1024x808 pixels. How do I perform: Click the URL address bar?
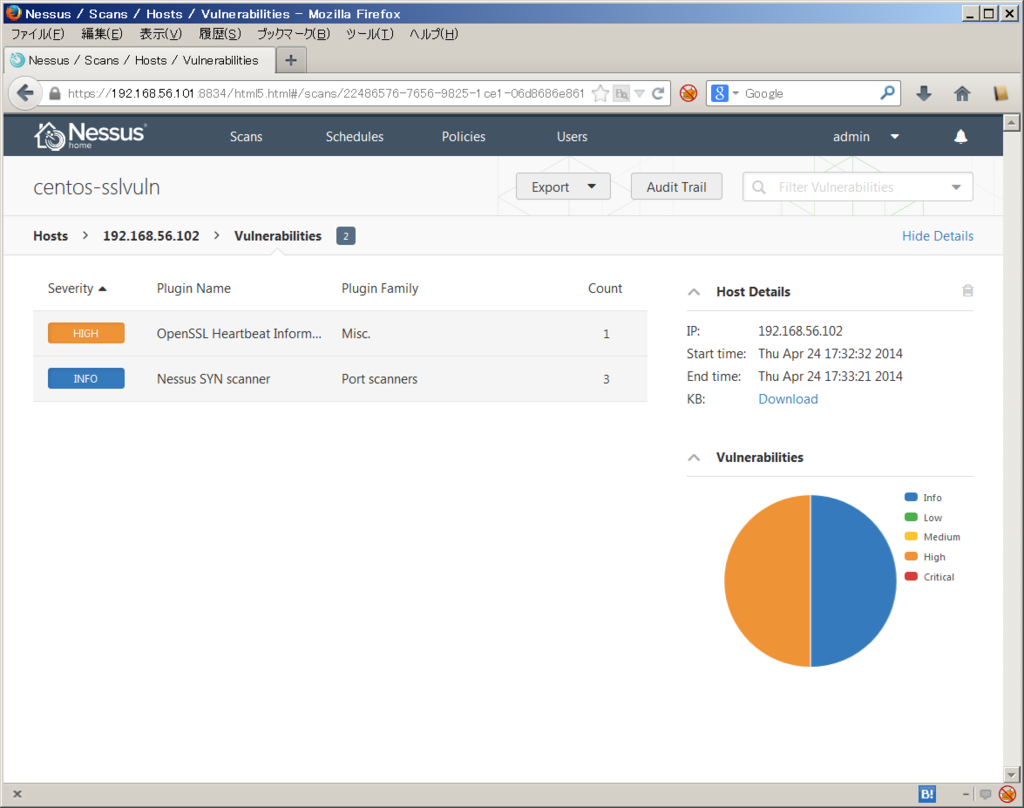(325, 93)
